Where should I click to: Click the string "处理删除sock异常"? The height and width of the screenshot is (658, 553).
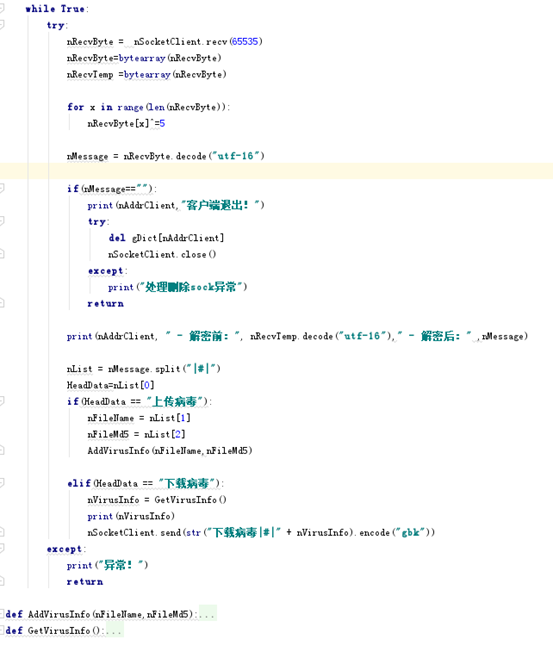pos(191,287)
